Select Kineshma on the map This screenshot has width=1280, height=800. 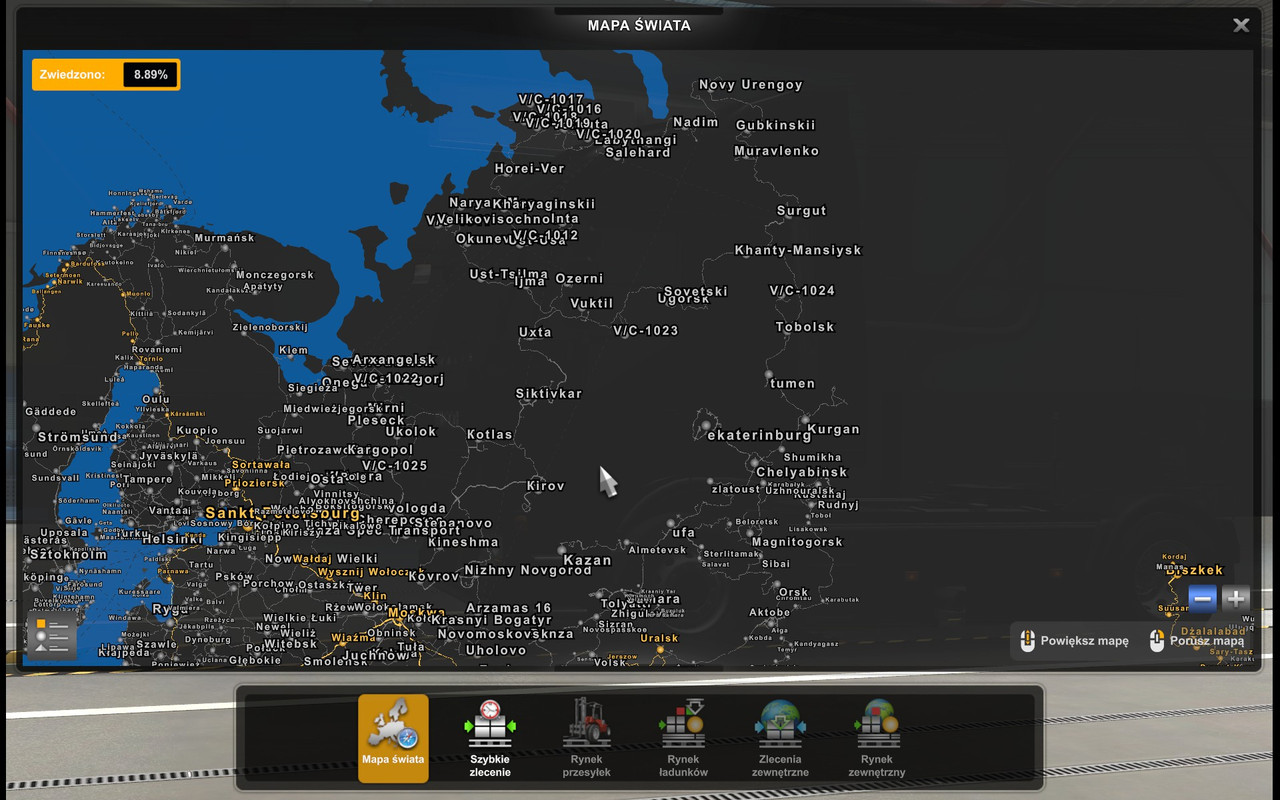[x=463, y=542]
